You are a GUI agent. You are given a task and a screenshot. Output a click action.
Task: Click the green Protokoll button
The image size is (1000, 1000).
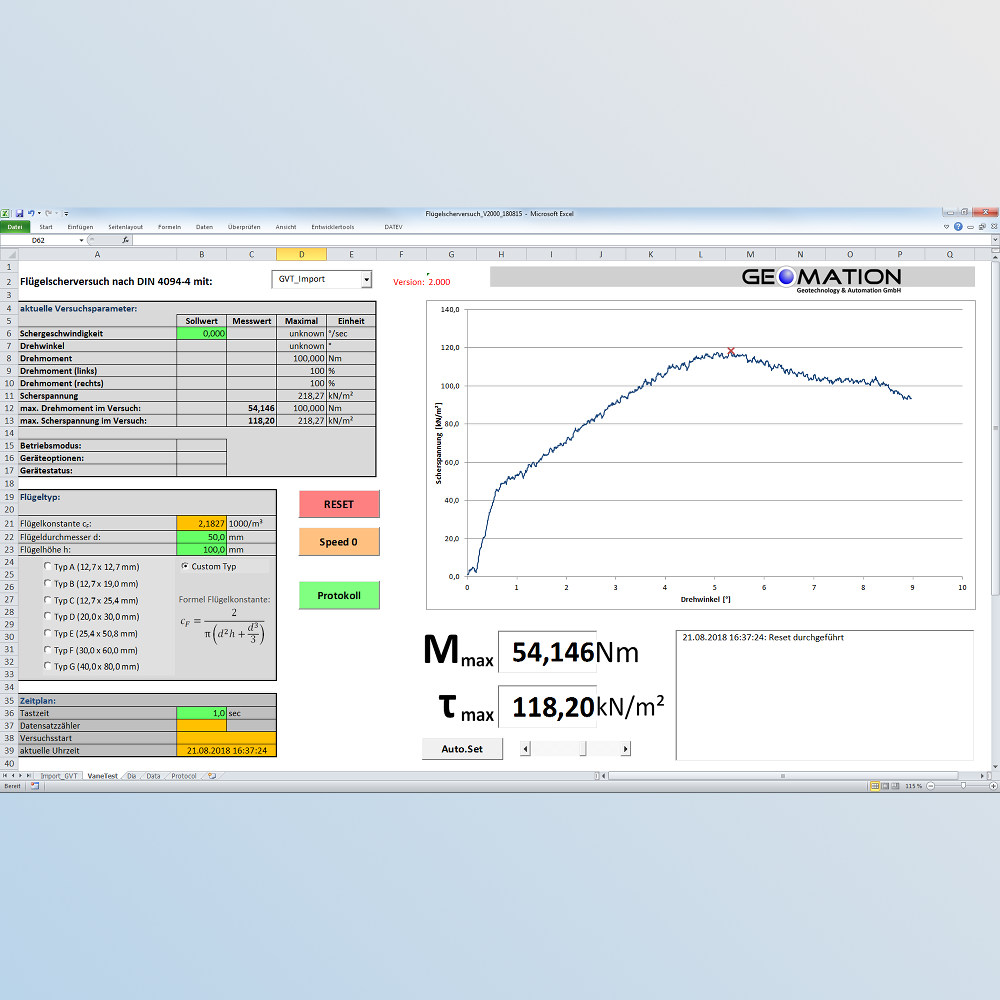[x=339, y=595]
